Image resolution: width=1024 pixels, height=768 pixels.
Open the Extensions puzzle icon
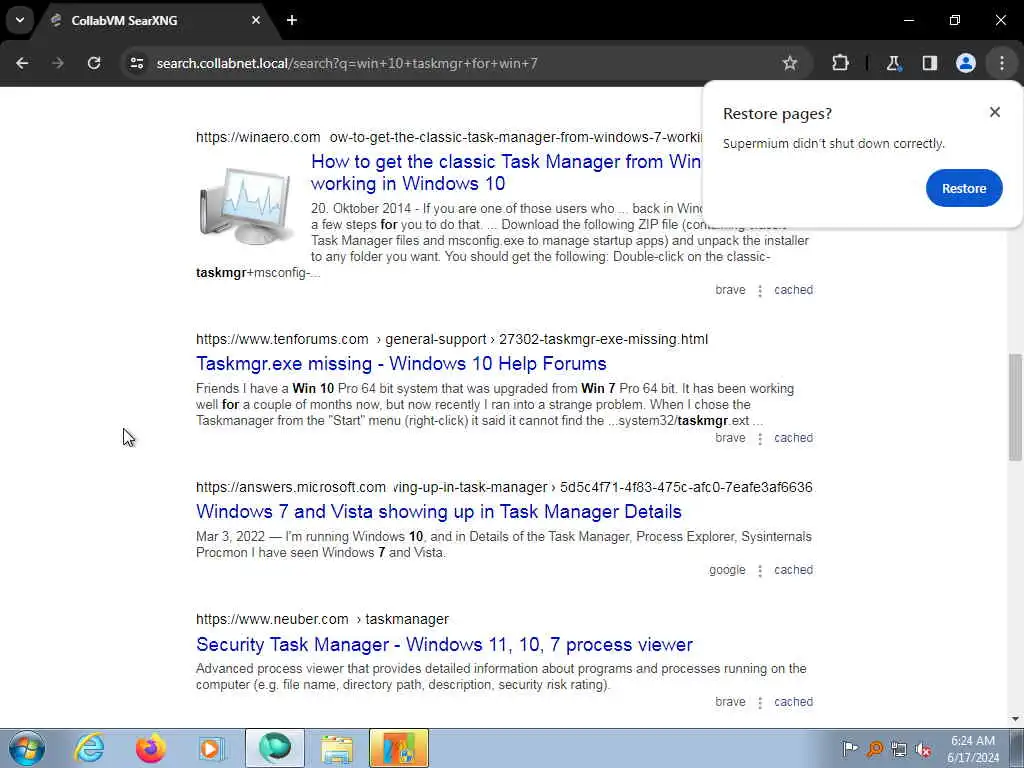tap(840, 63)
